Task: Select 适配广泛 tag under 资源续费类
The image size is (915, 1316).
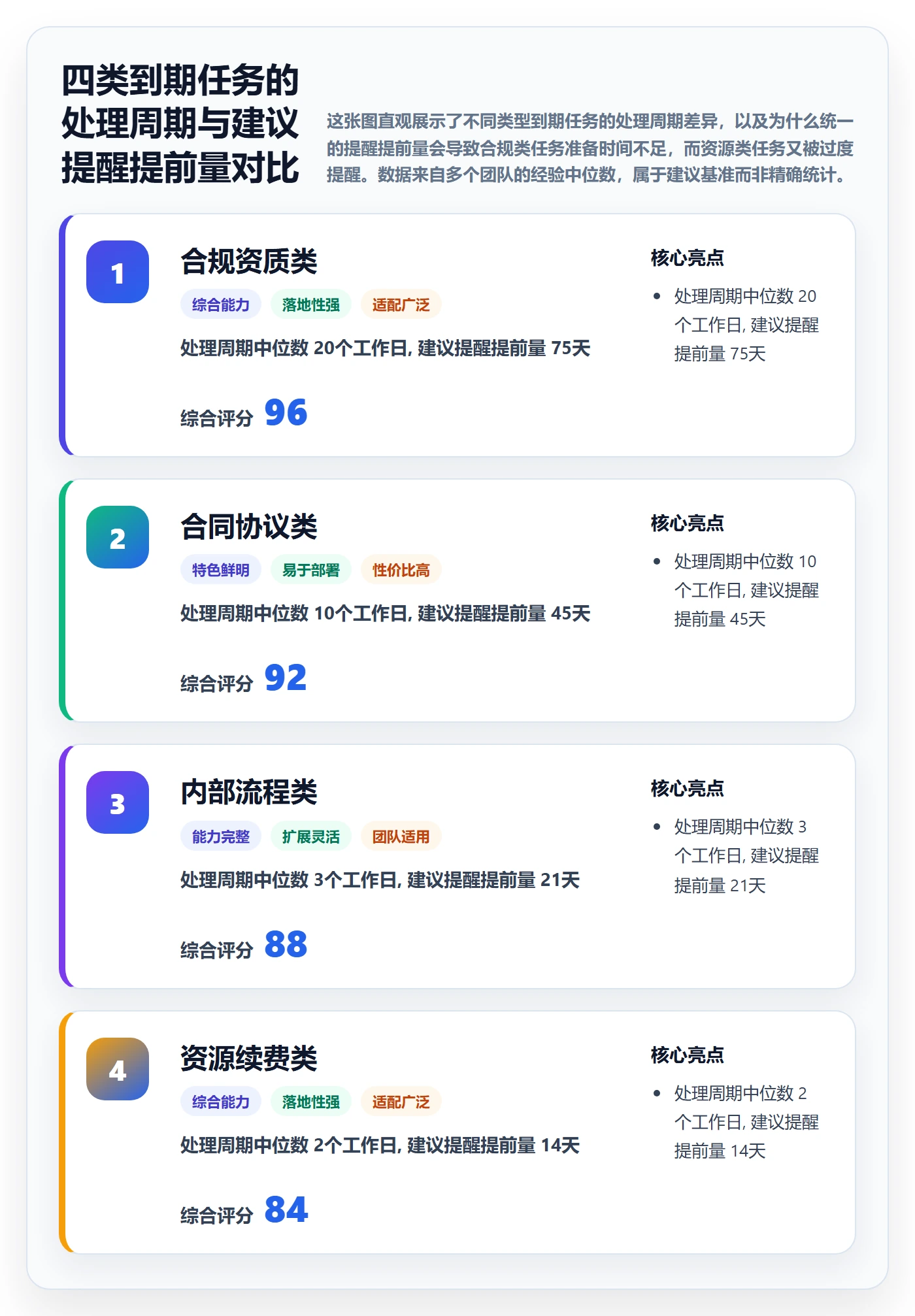Action: tap(401, 1102)
